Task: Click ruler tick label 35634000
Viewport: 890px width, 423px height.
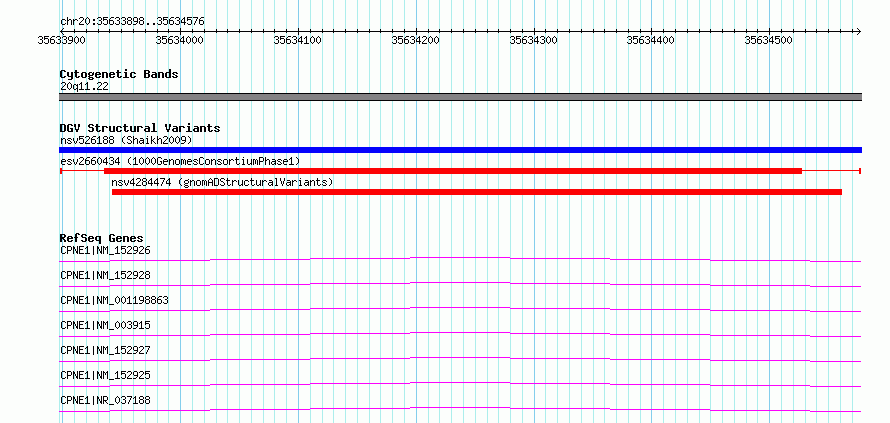Action: 179,40
